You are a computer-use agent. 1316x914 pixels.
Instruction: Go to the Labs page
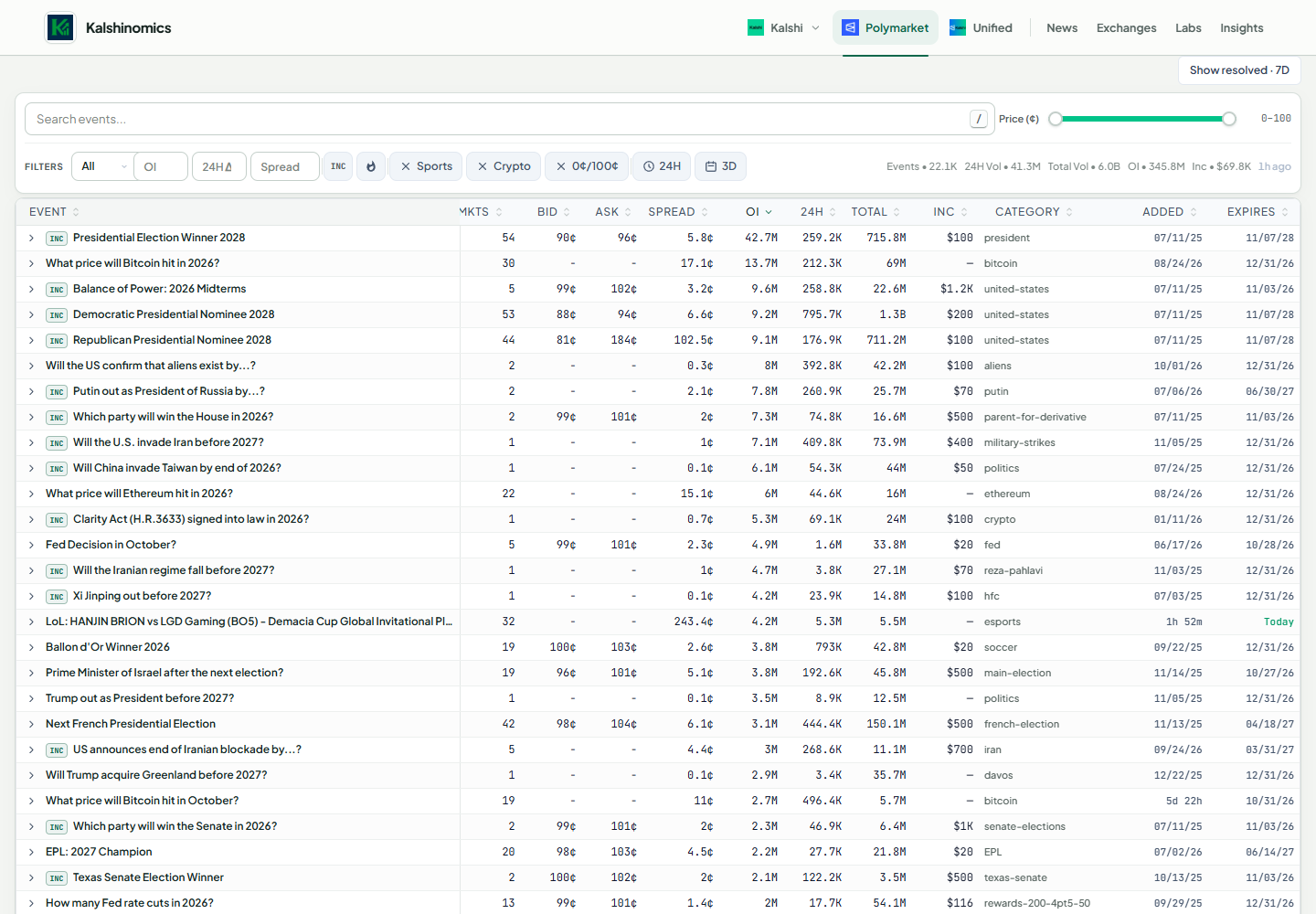coord(1188,27)
